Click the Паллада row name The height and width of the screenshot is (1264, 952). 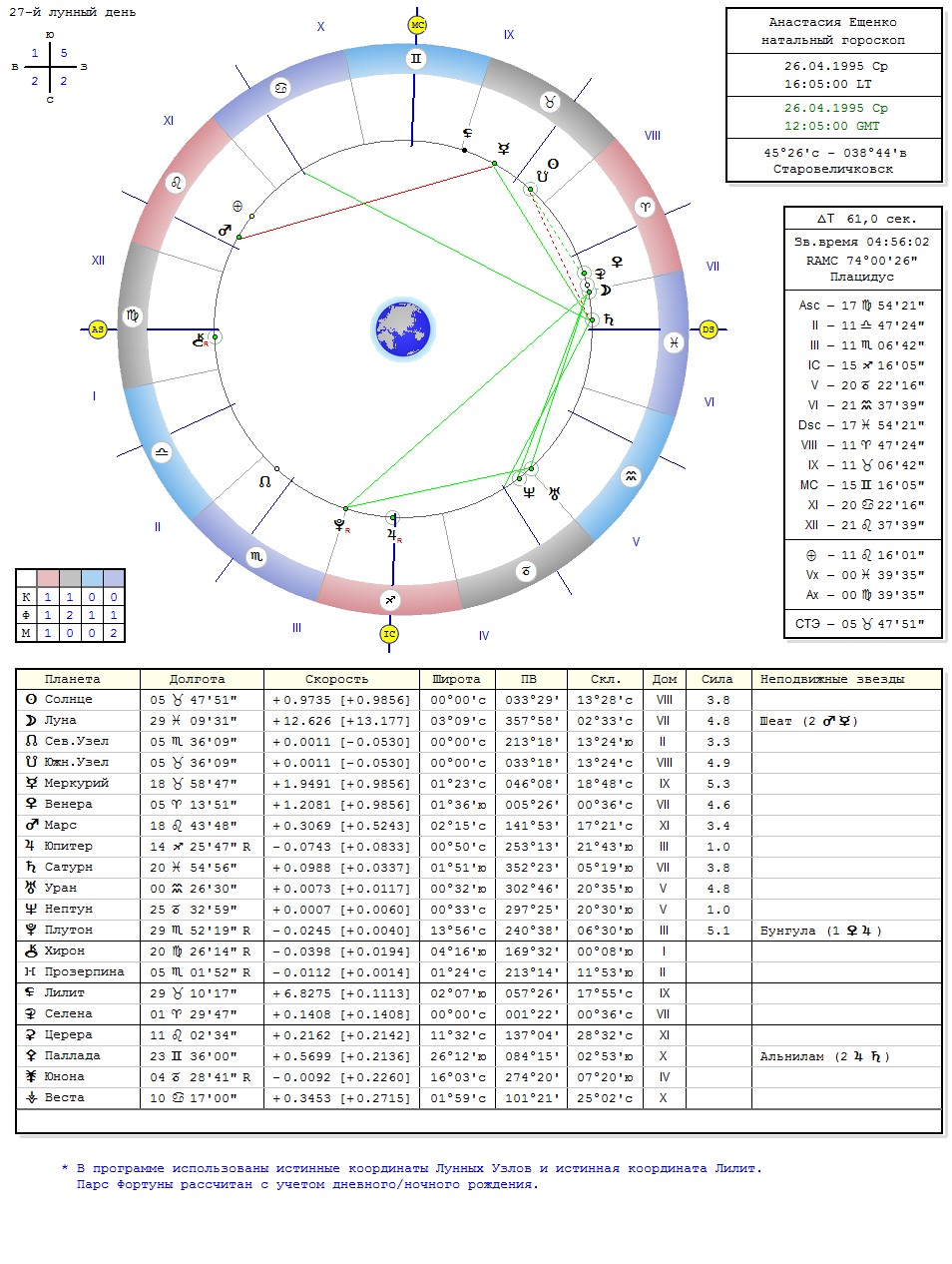[73, 1055]
